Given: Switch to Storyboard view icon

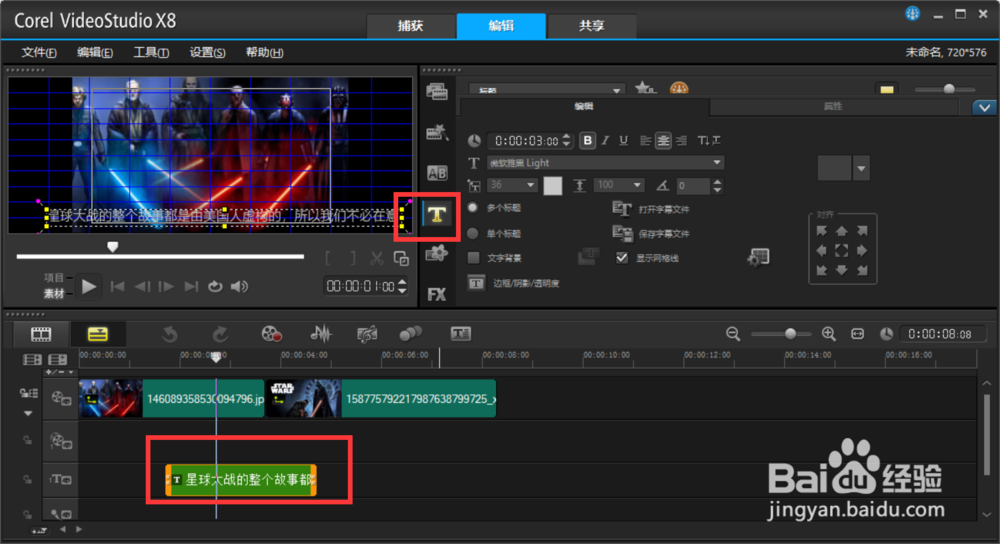Looking at the screenshot, I should click(41, 334).
